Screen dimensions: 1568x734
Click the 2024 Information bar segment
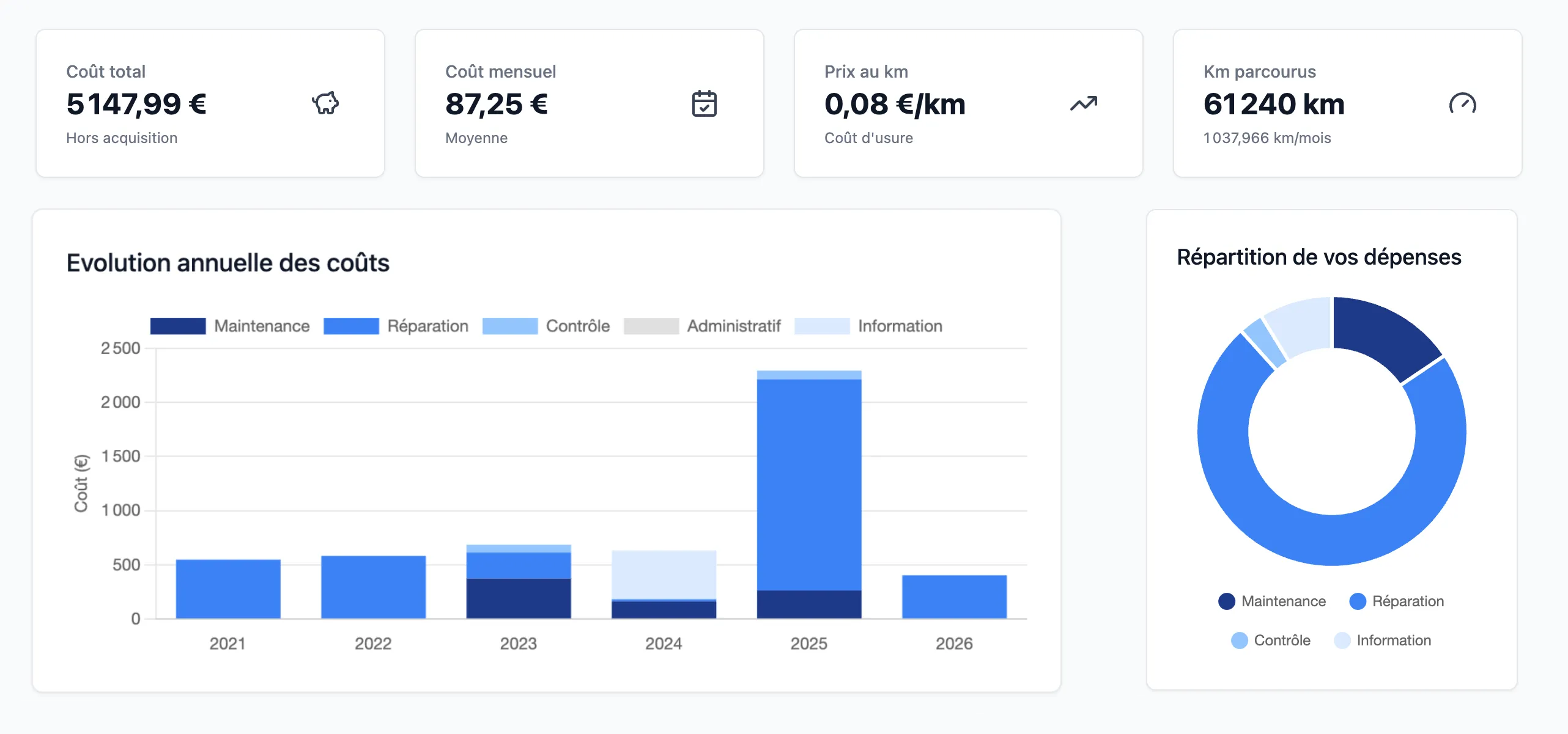pos(664,574)
